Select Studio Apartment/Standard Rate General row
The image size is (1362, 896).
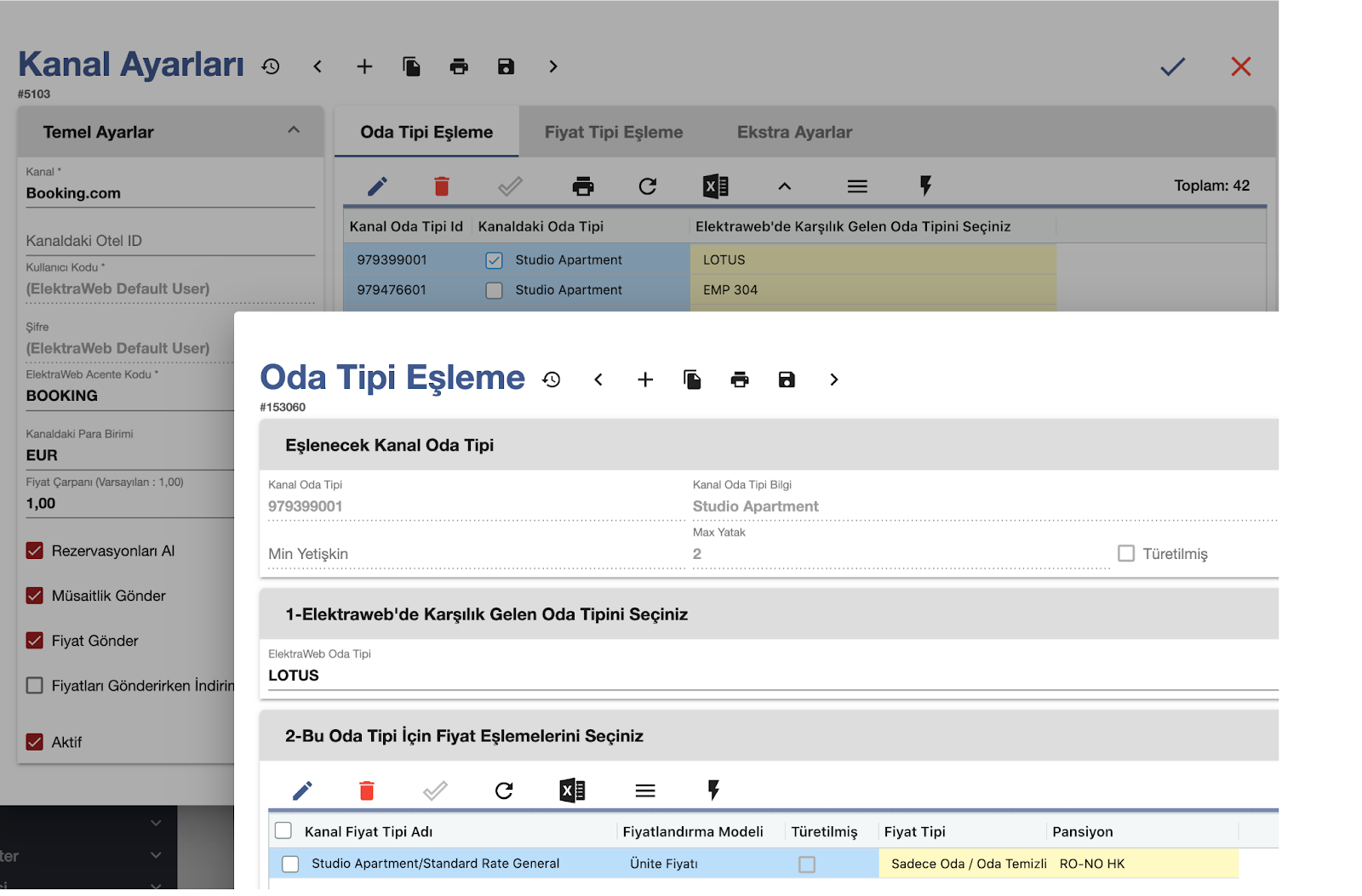click(x=290, y=865)
